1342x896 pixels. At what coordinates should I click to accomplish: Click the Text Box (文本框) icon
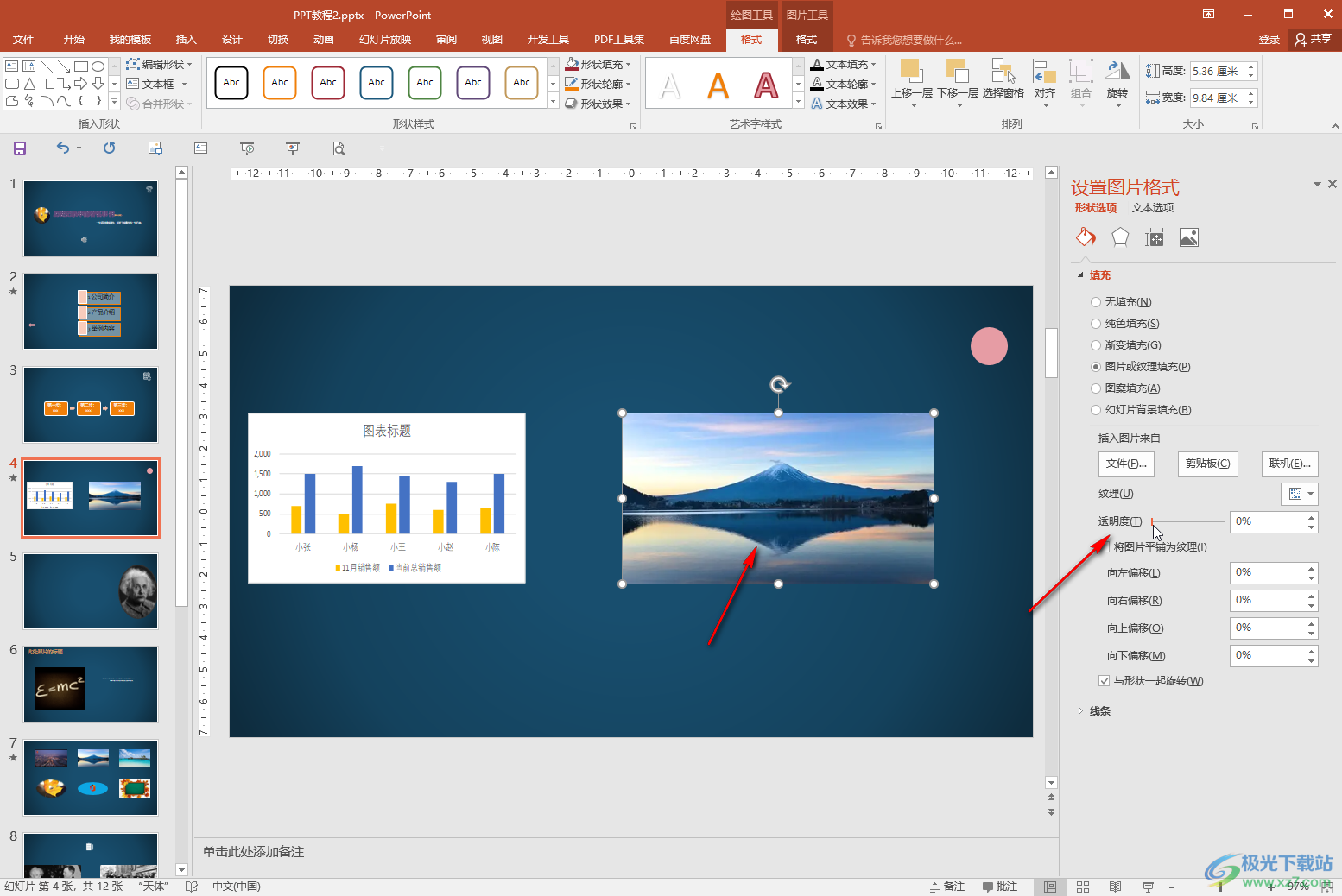[x=133, y=84]
